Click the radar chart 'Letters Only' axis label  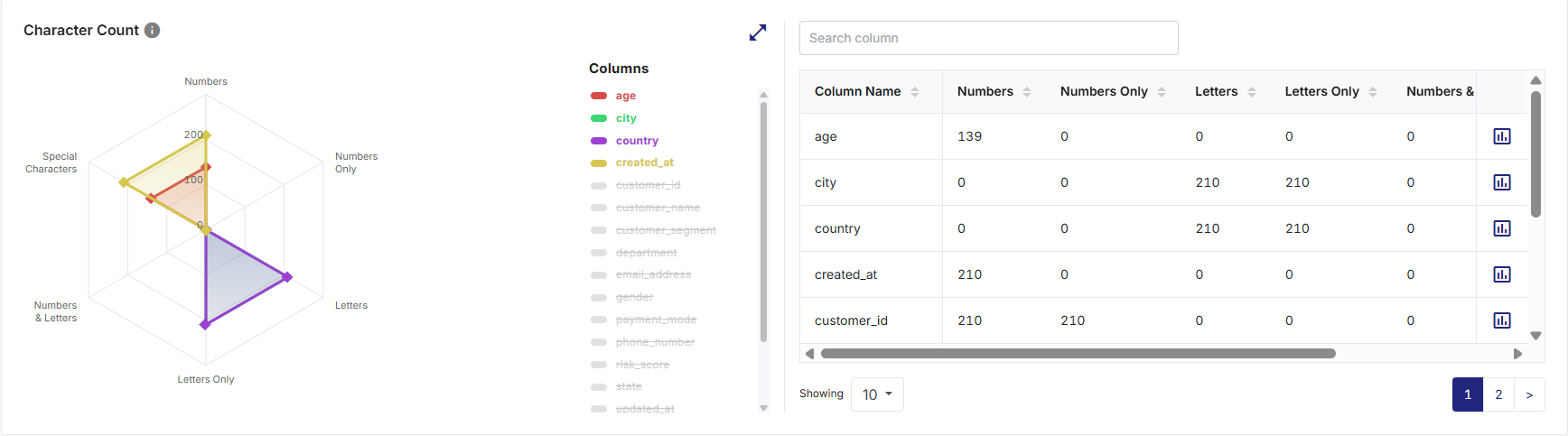point(206,379)
